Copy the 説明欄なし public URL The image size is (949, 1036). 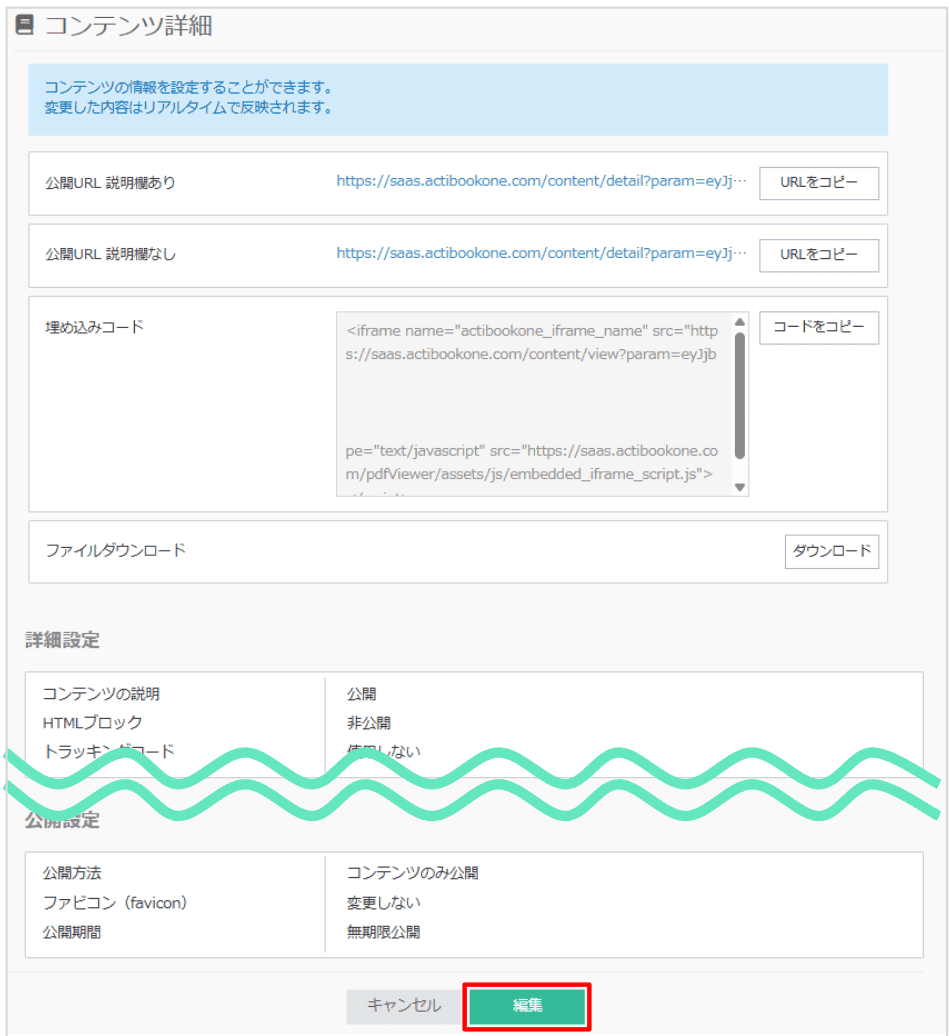[x=818, y=254]
